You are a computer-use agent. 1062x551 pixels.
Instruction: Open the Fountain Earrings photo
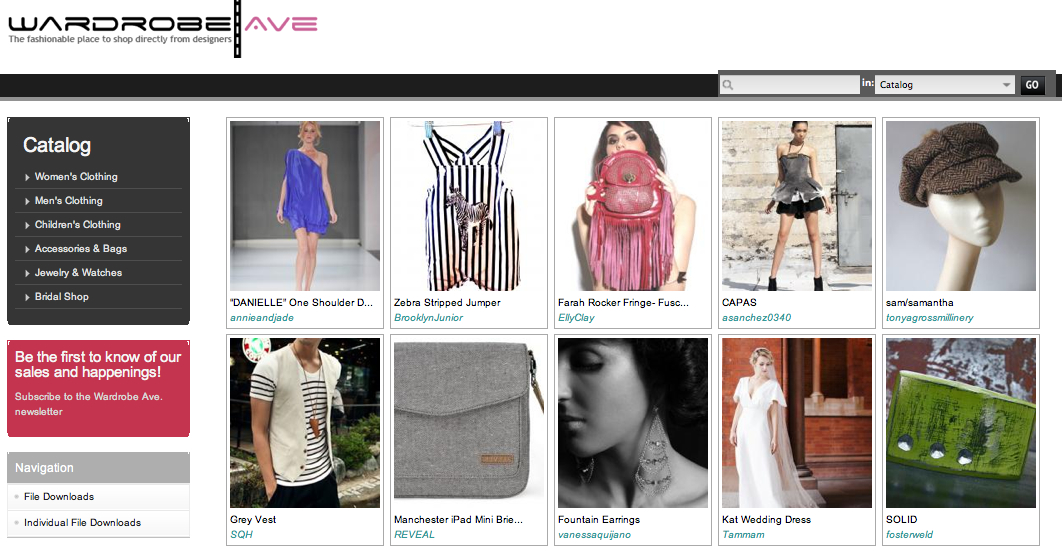[x=633, y=423]
